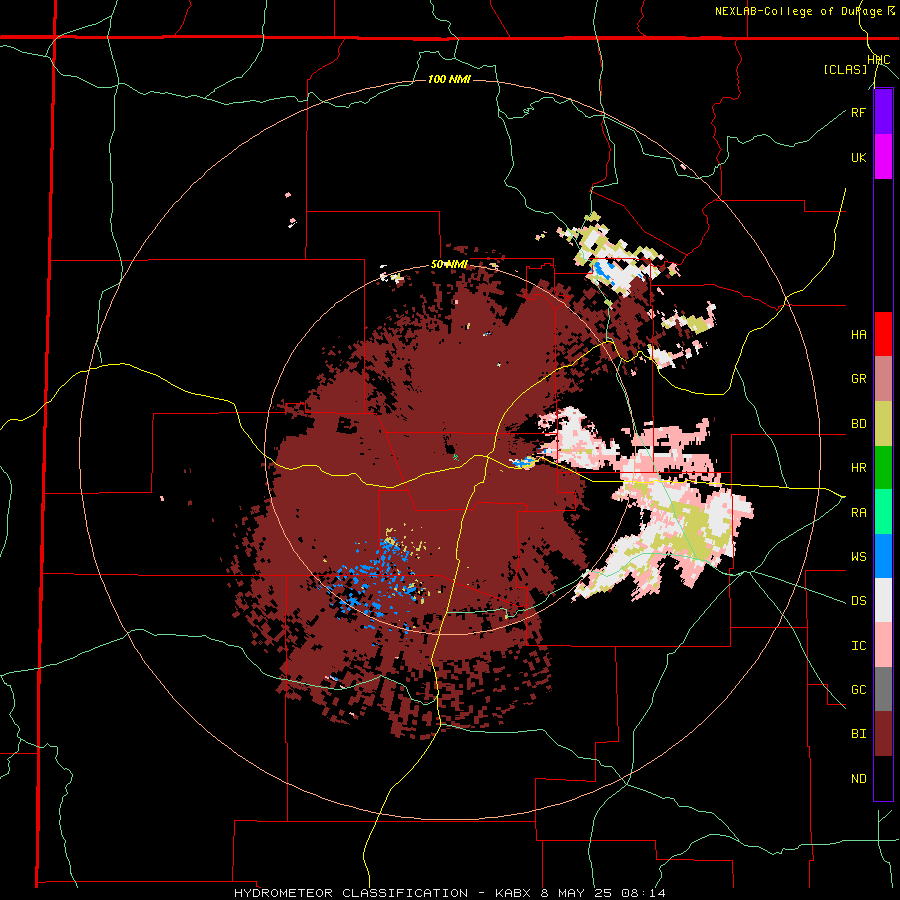Select the GC gray legend block
This screenshot has height=900, width=900.
coord(883,689)
